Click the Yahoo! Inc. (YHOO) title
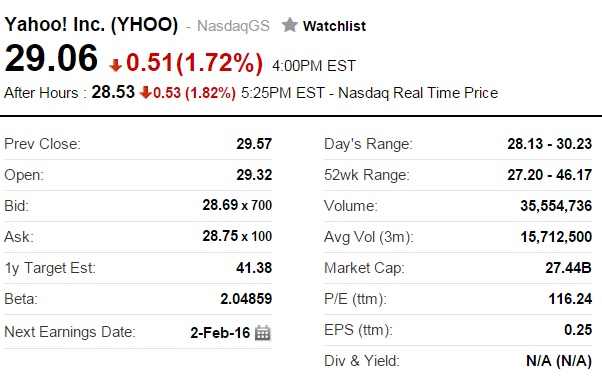This screenshot has width=602, height=378. pos(91,25)
